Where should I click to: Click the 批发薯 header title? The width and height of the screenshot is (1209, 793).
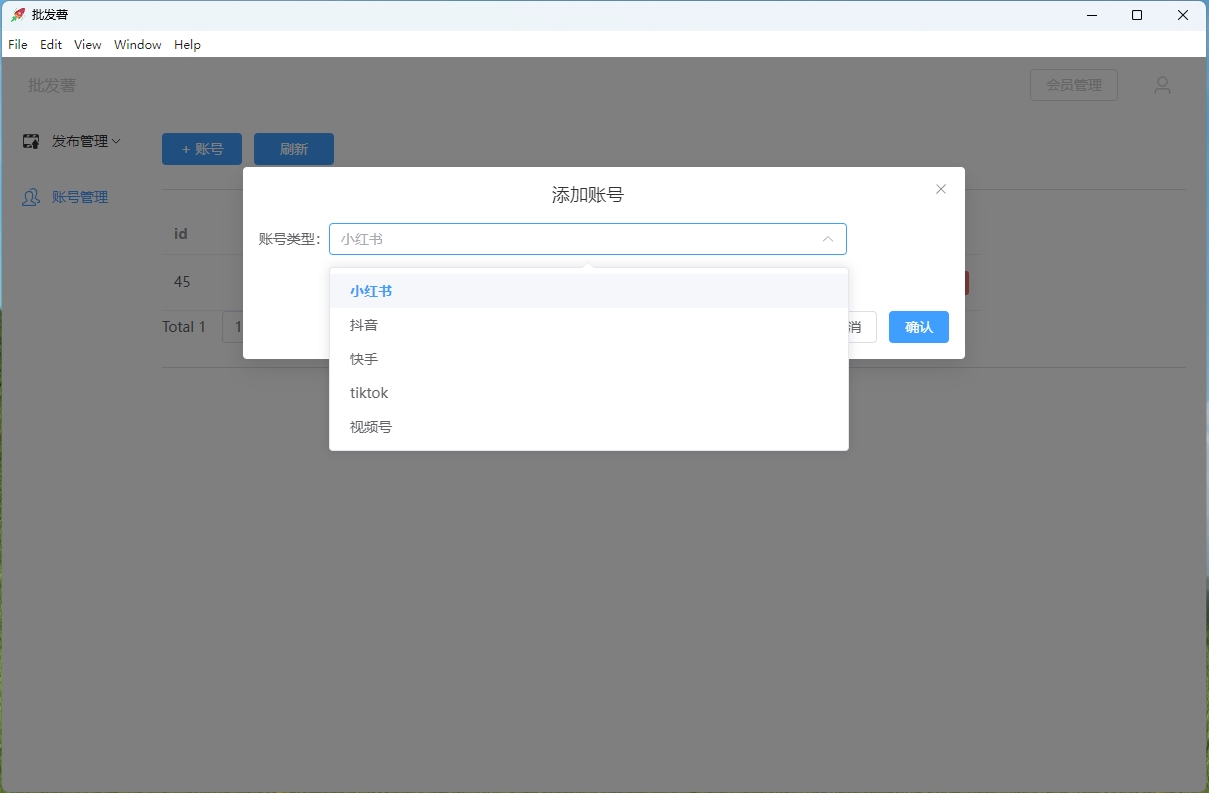pos(52,85)
